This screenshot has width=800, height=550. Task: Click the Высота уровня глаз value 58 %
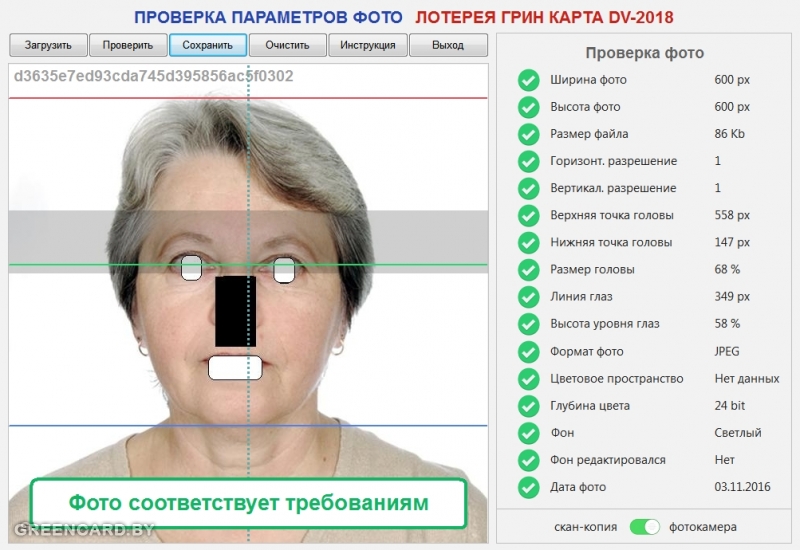coord(727,323)
